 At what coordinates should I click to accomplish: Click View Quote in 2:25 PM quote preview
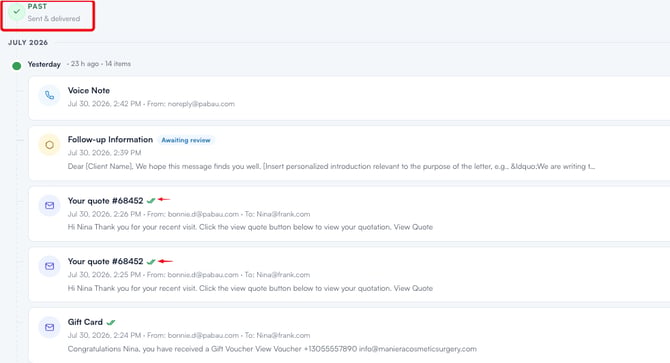click(413, 288)
